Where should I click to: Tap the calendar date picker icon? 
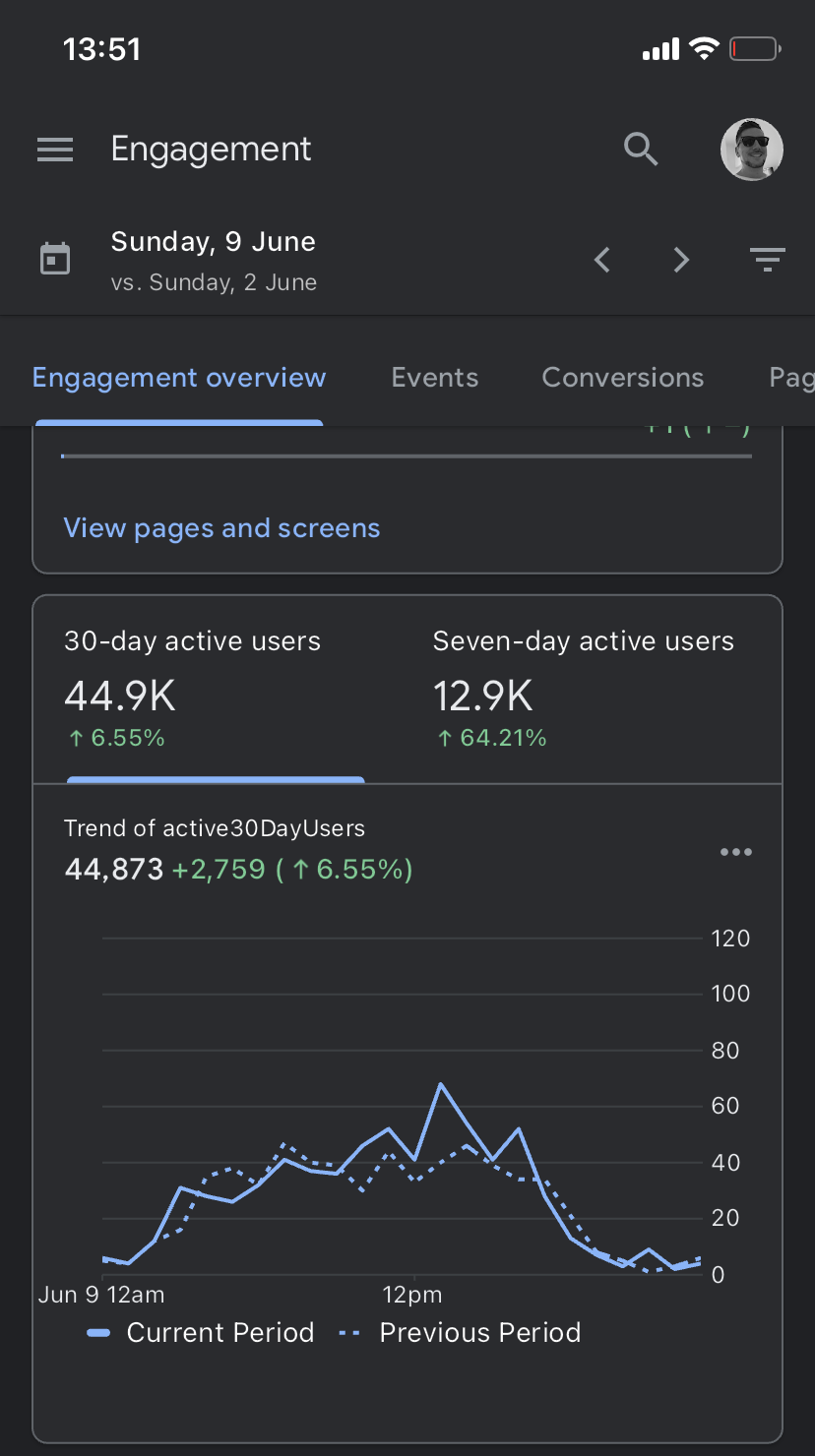[55, 260]
